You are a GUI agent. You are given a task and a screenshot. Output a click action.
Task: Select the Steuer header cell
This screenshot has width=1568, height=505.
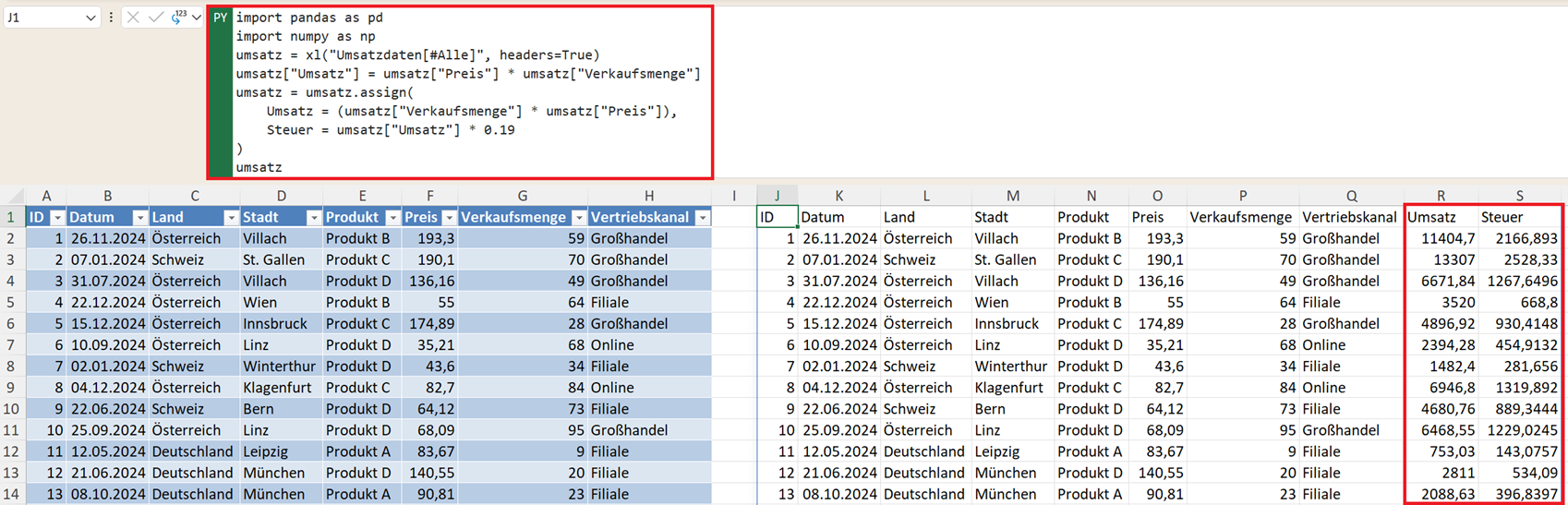point(1519,218)
